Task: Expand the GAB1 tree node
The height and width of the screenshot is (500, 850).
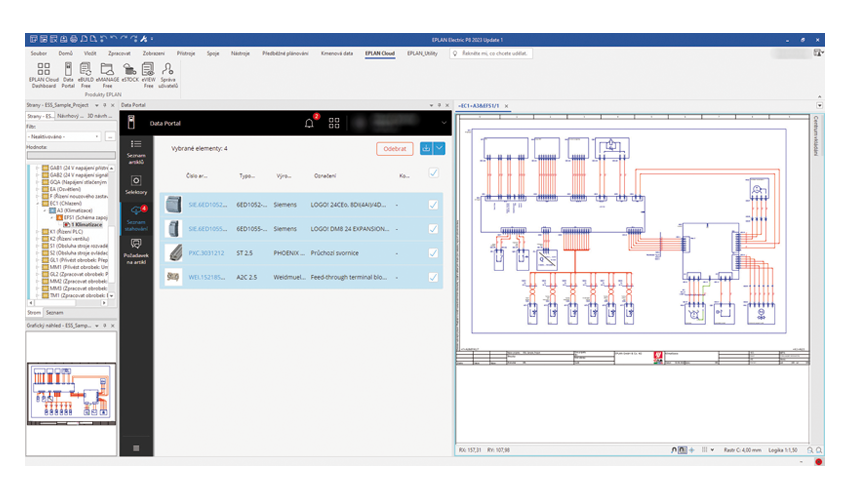Action: (x=38, y=168)
